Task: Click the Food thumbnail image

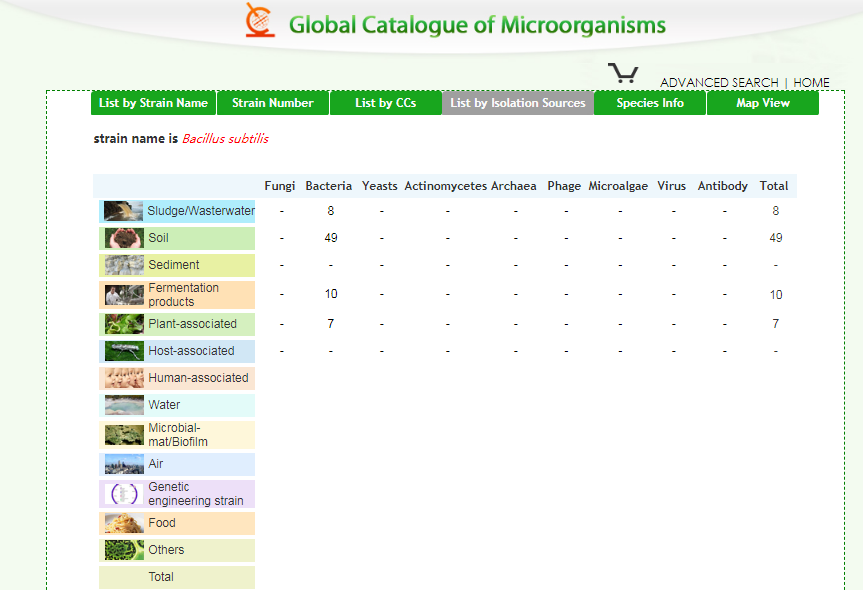Action: click(124, 523)
